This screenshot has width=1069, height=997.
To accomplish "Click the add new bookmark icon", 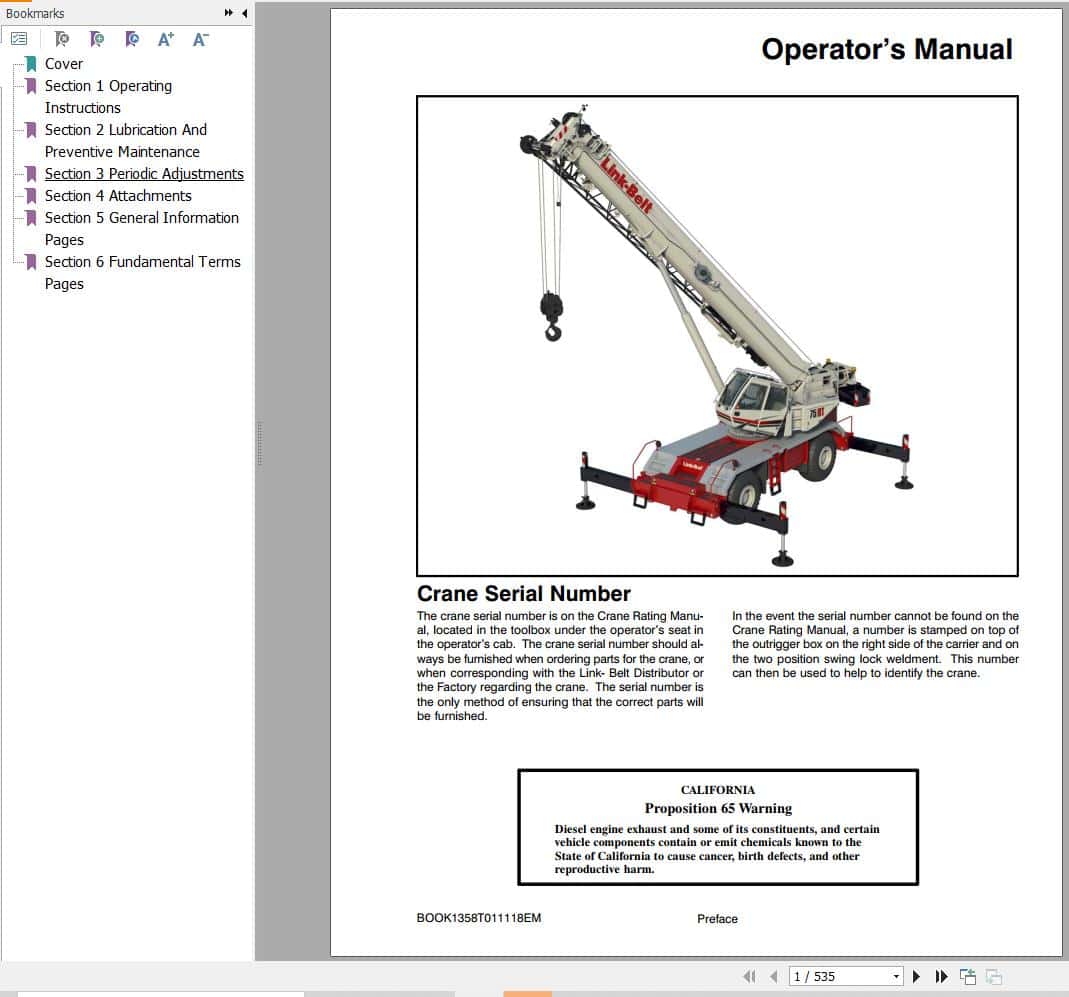I will [x=97, y=39].
